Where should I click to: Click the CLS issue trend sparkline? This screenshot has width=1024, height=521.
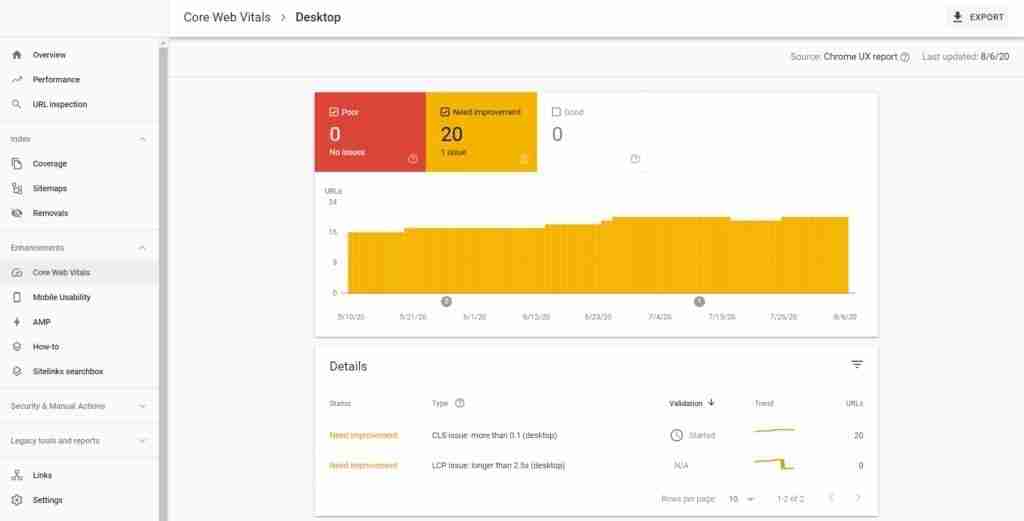click(x=774, y=431)
